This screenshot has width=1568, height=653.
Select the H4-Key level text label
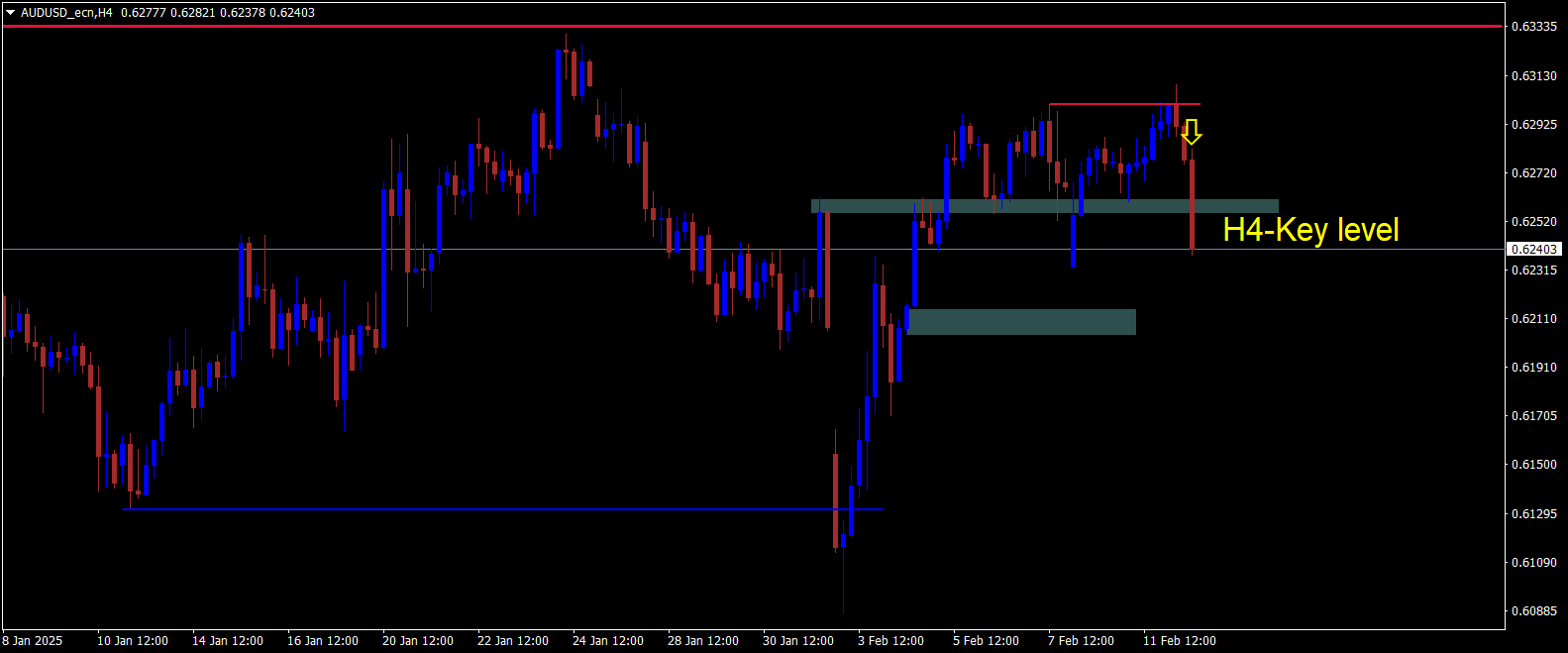coord(1310,230)
